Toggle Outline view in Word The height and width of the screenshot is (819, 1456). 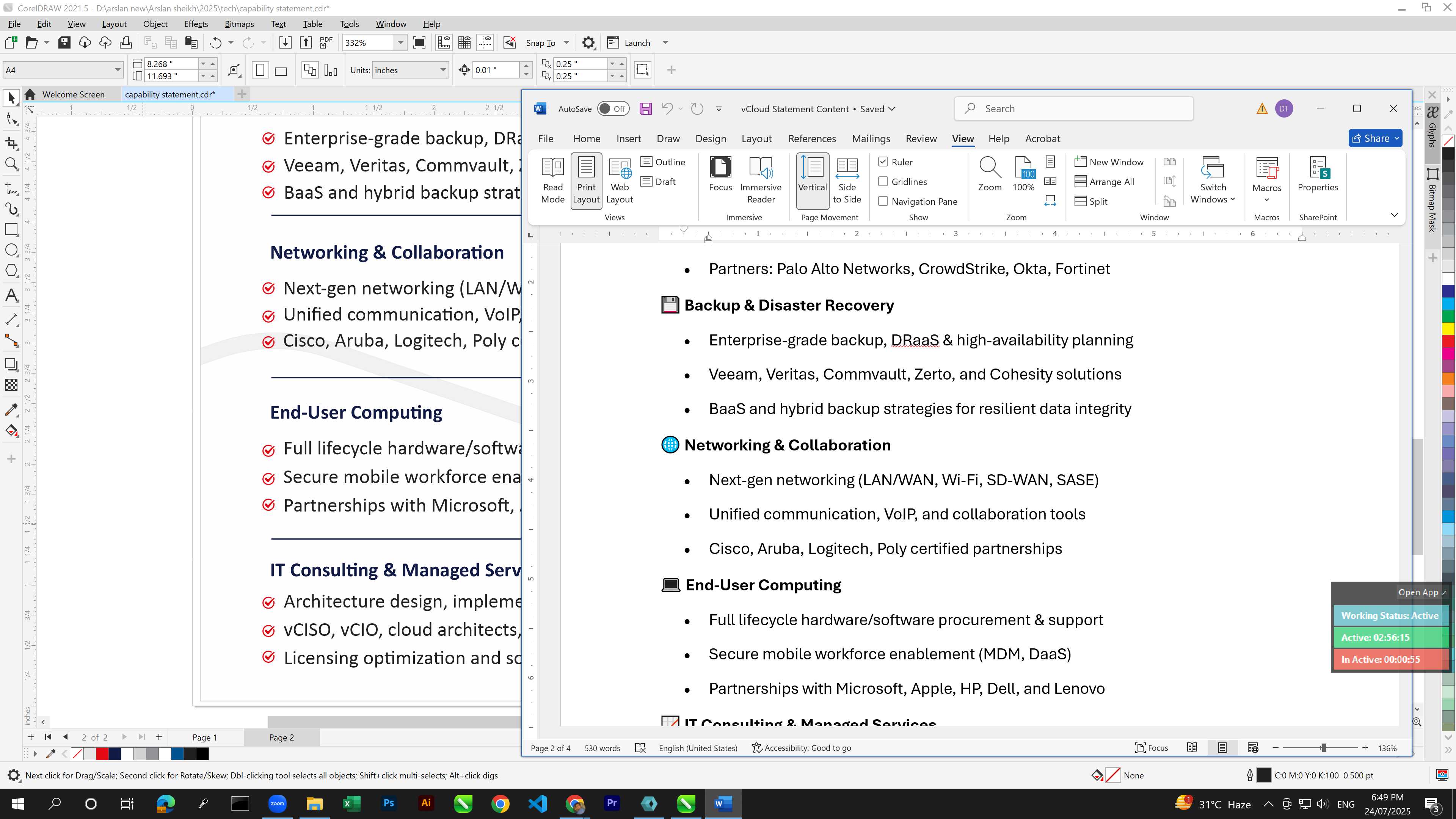663,162
